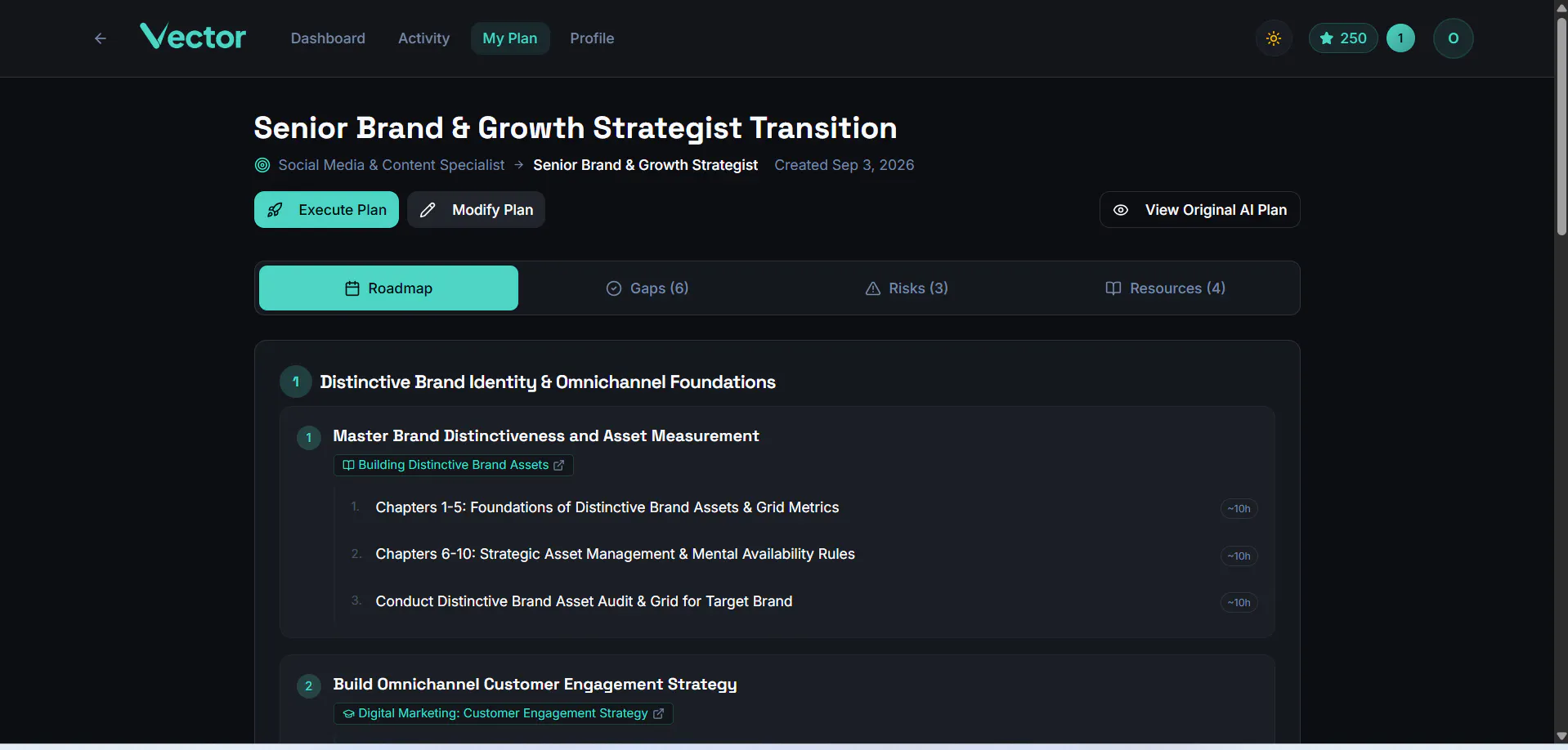The image size is (1568, 750).
Task: Select Chapters 6-10: Strategic Asset Management task
Action: [x=616, y=554]
